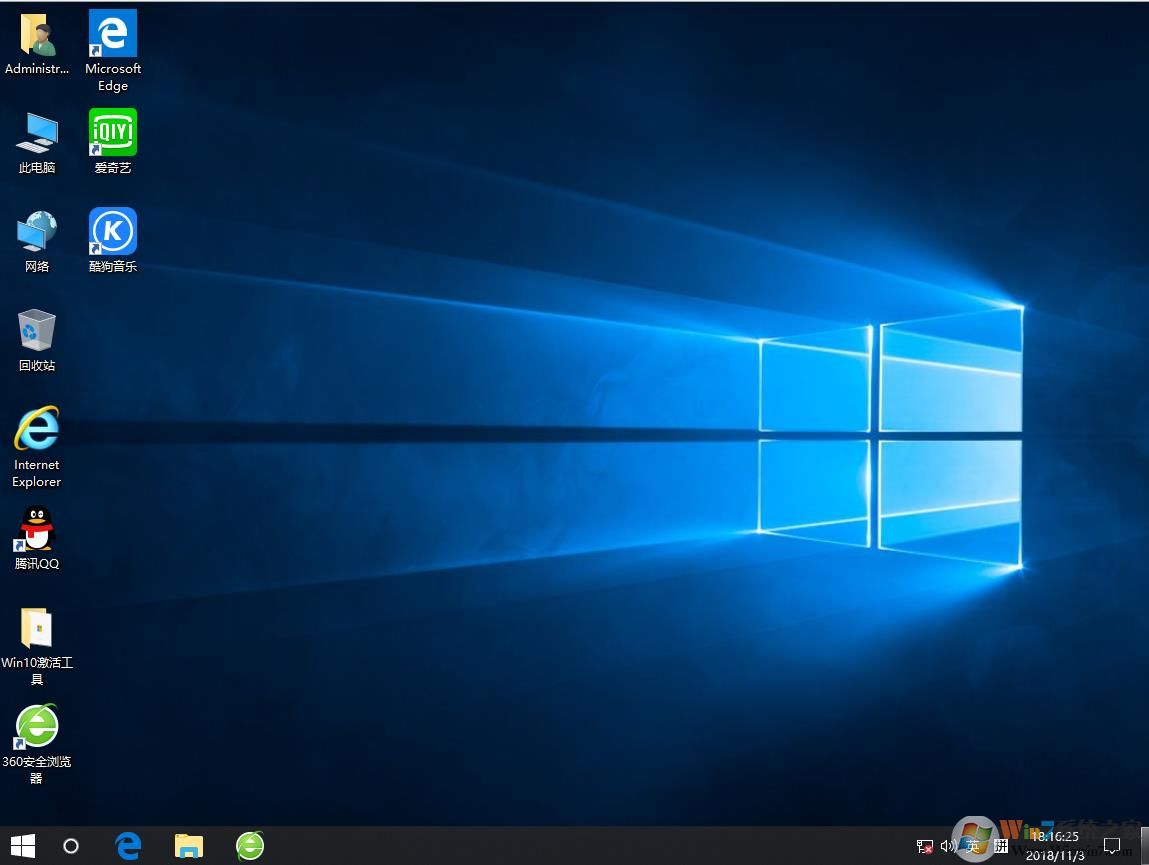Open the Windows Start menu
The height and width of the screenshot is (865, 1149).
click(22, 846)
